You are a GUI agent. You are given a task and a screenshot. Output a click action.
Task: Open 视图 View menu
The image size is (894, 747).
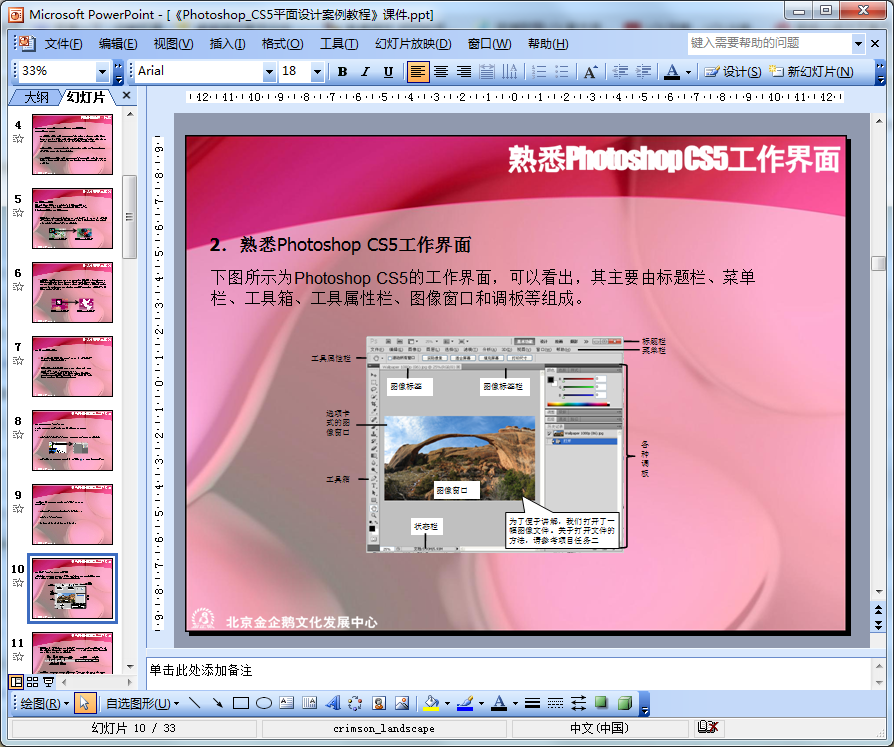point(173,44)
